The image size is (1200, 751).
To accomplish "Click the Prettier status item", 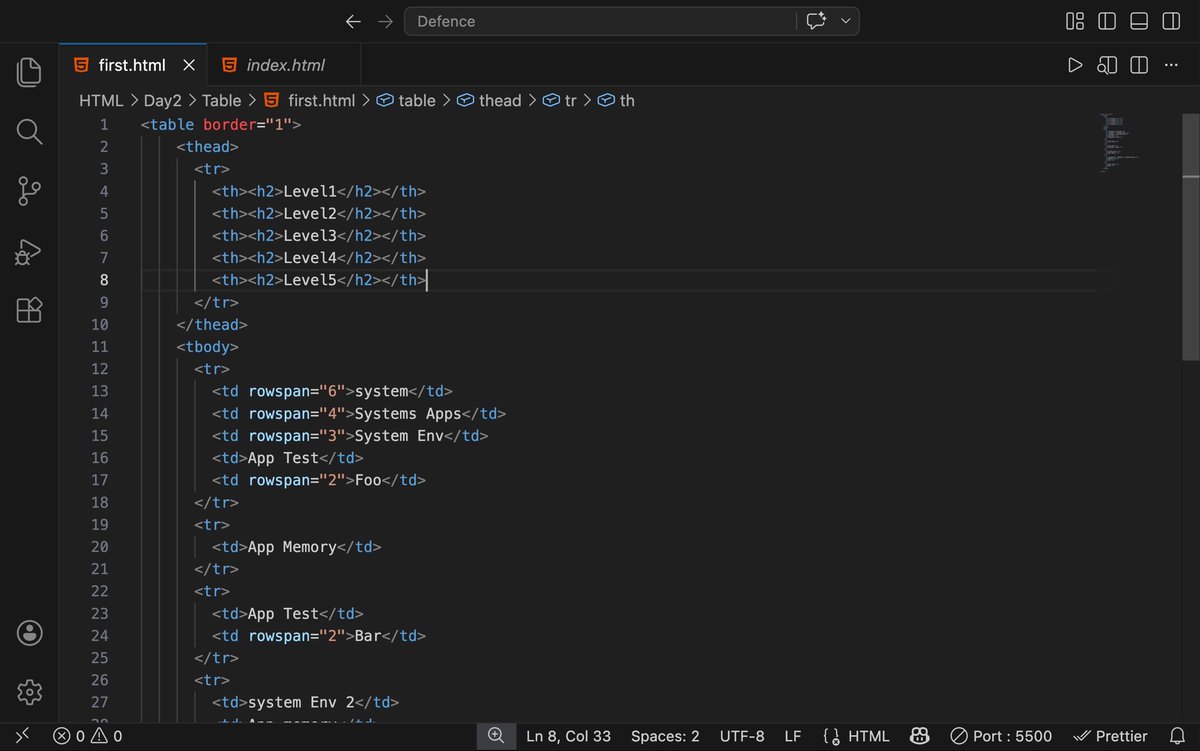I will pos(1110,736).
